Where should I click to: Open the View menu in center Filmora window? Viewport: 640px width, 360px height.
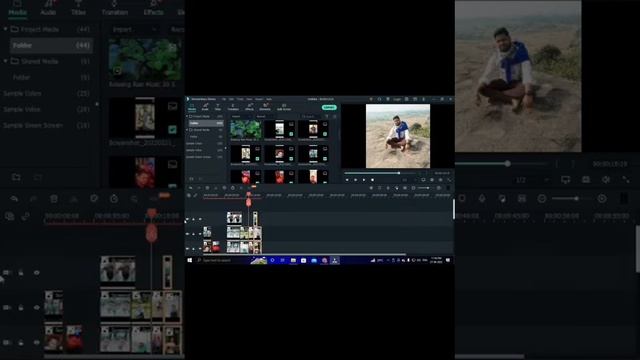[x=249, y=99]
